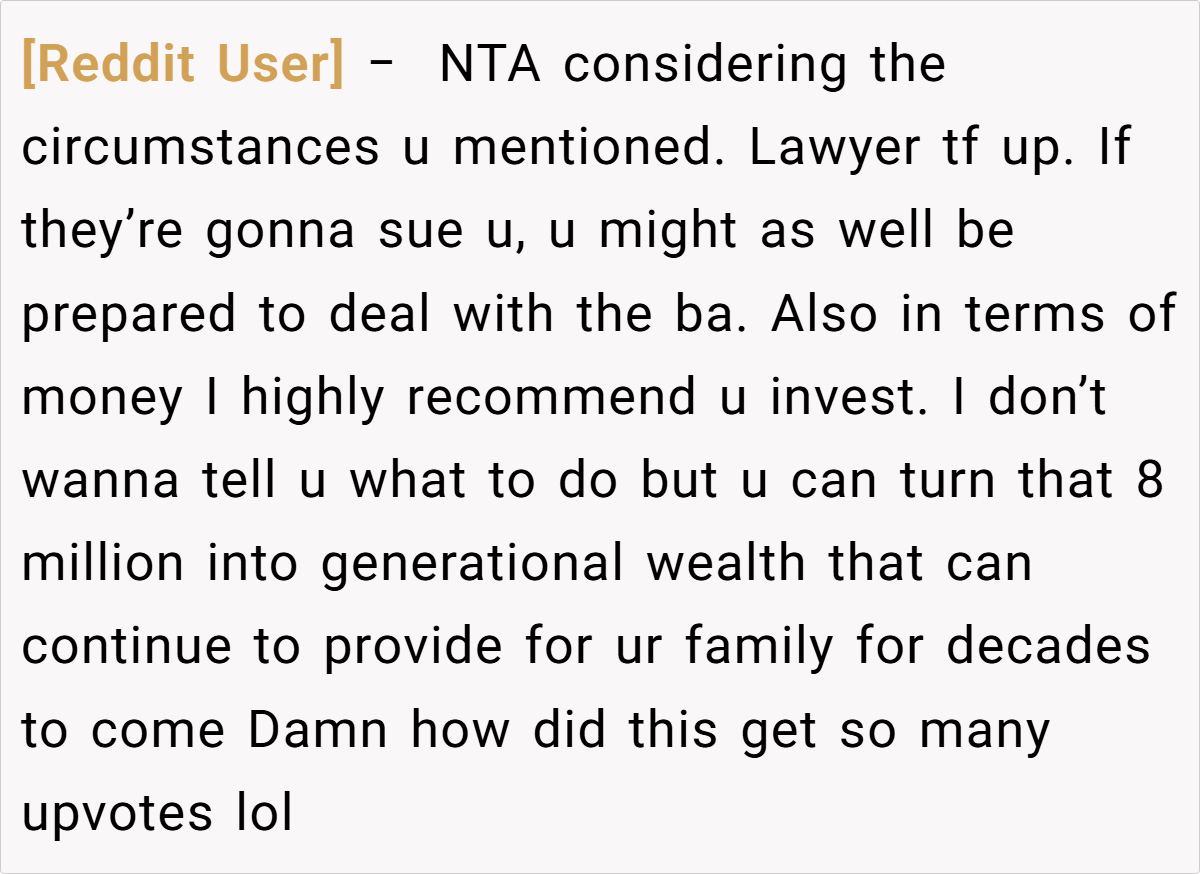
Task: Click the [Reddit User] username link
Action: click(182, 66)
